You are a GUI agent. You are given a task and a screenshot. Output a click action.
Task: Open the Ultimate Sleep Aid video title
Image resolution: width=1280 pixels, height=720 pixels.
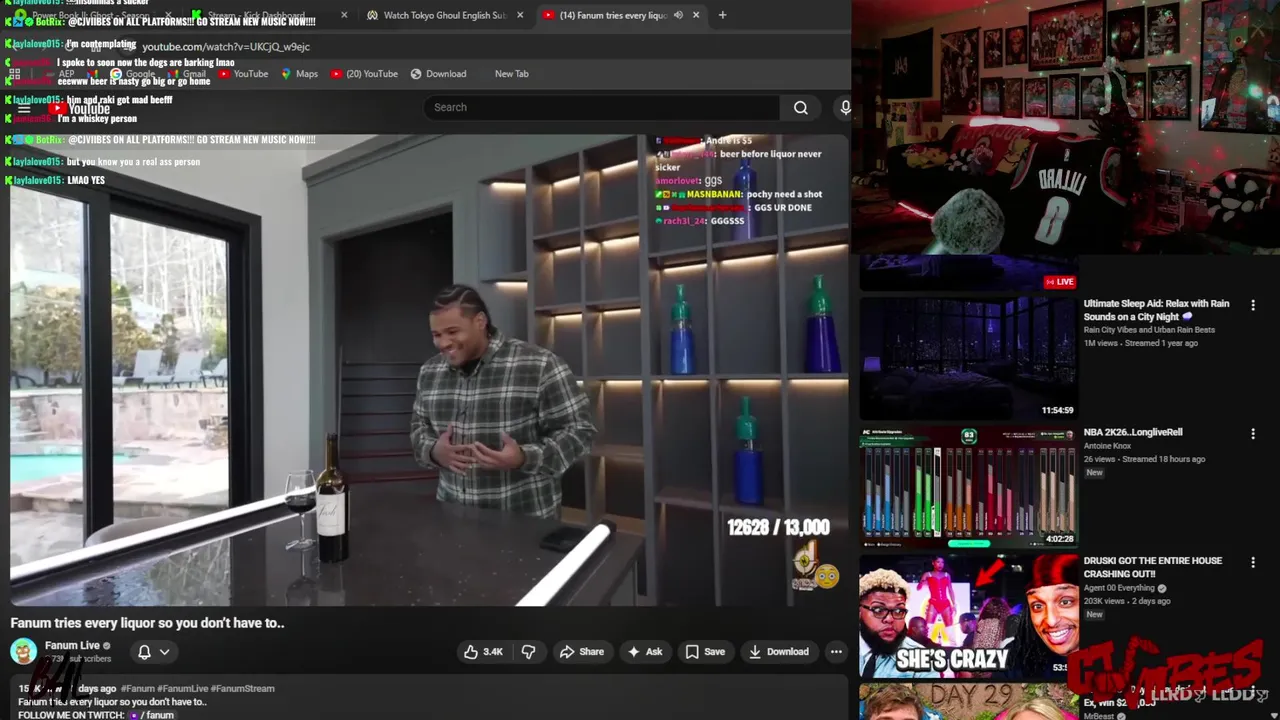[x=1157, y=310]
